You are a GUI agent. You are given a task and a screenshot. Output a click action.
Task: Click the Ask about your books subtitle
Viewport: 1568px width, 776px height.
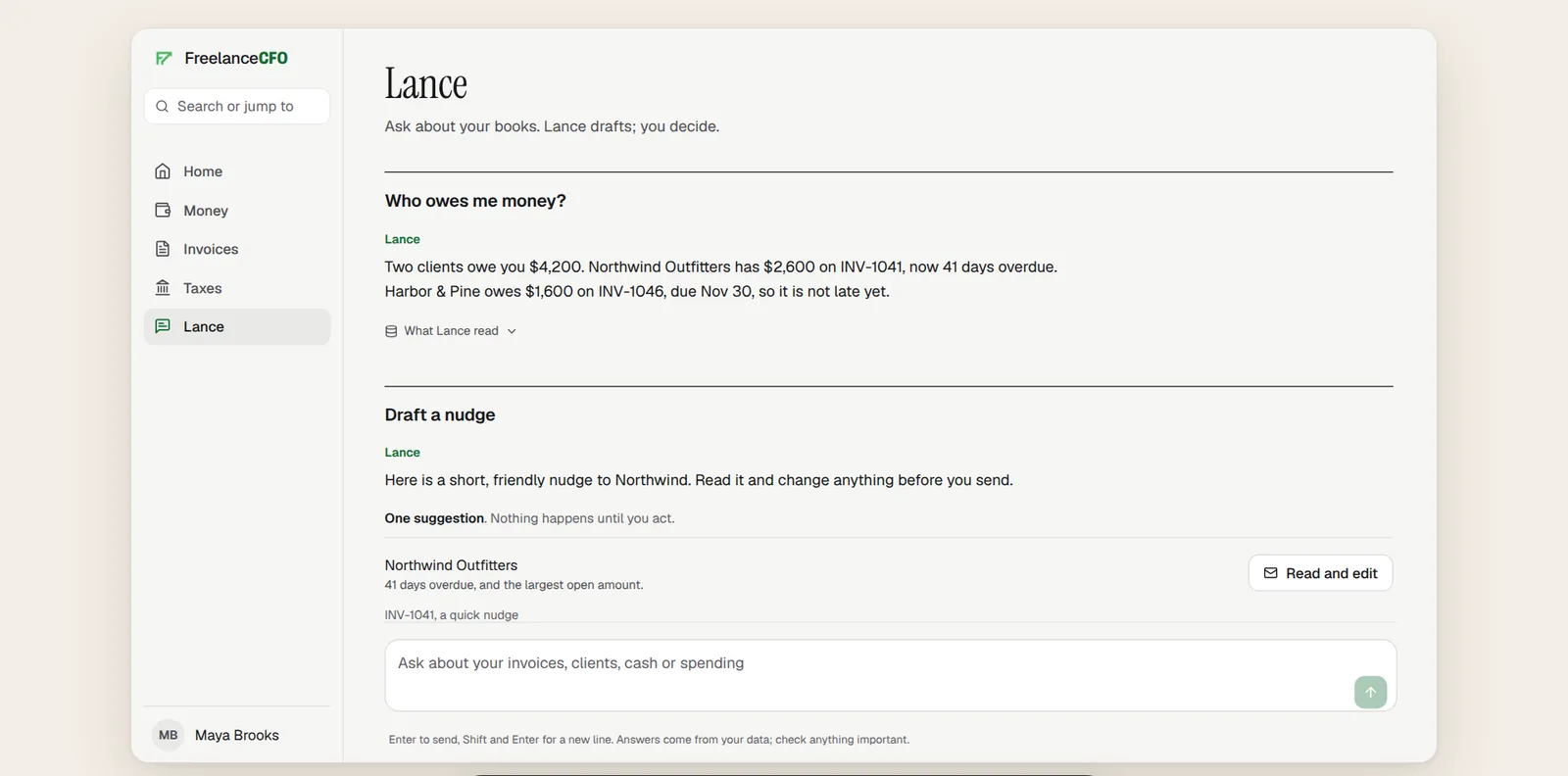click(552, 126)
